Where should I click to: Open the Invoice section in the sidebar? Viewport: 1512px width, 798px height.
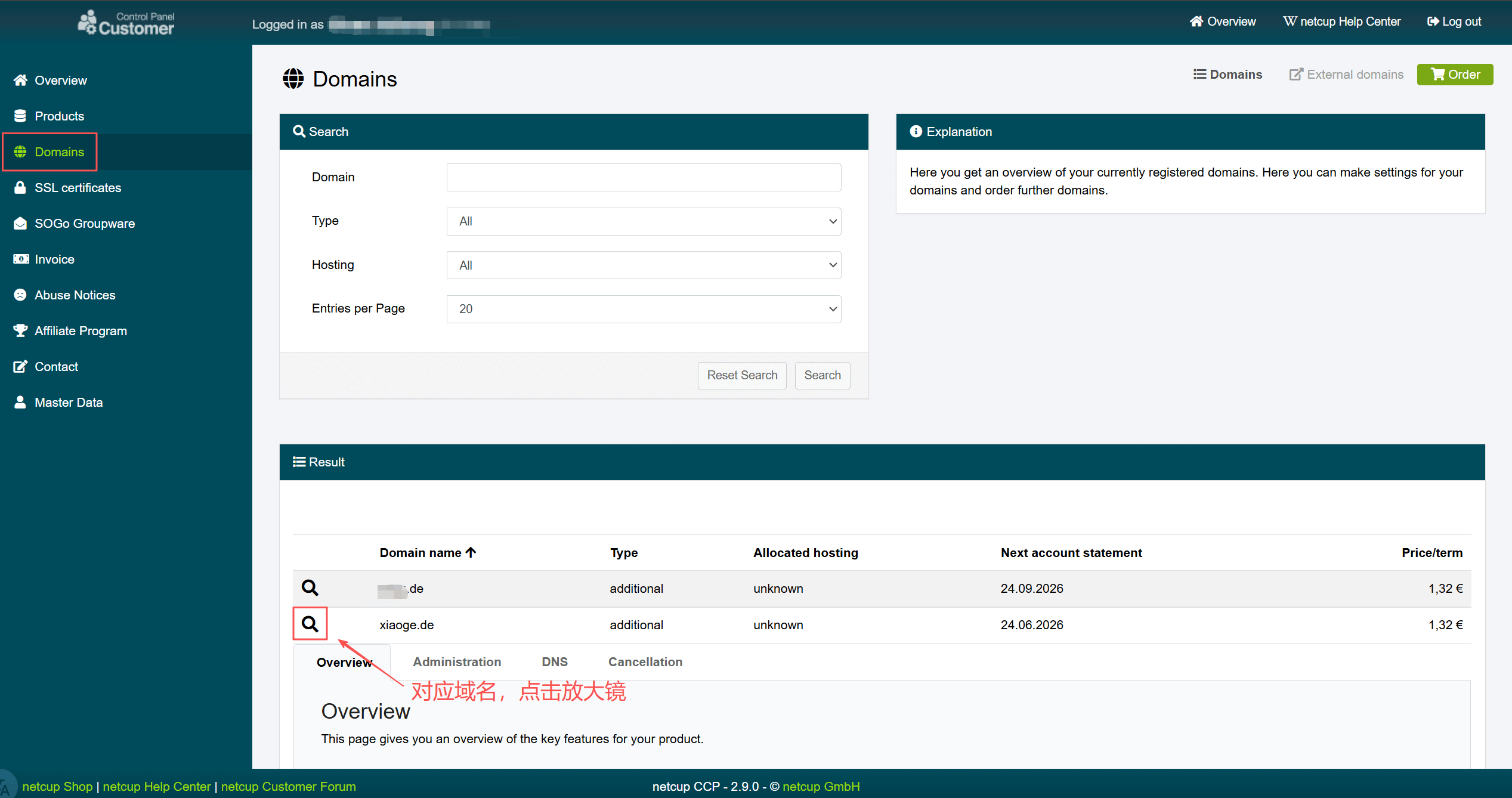[54, 259]
